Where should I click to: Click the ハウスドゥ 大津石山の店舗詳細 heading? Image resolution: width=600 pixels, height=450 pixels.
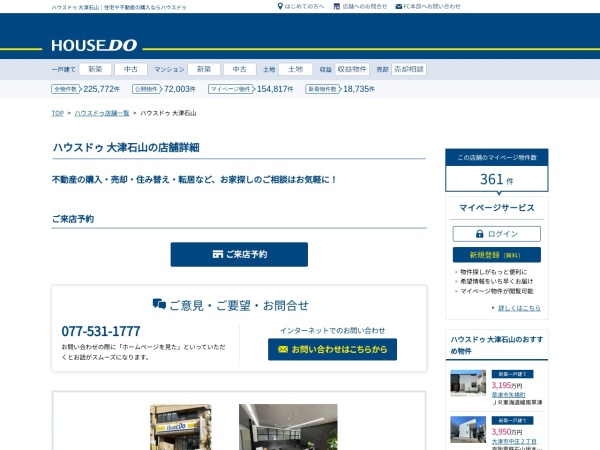click(126, 148)
